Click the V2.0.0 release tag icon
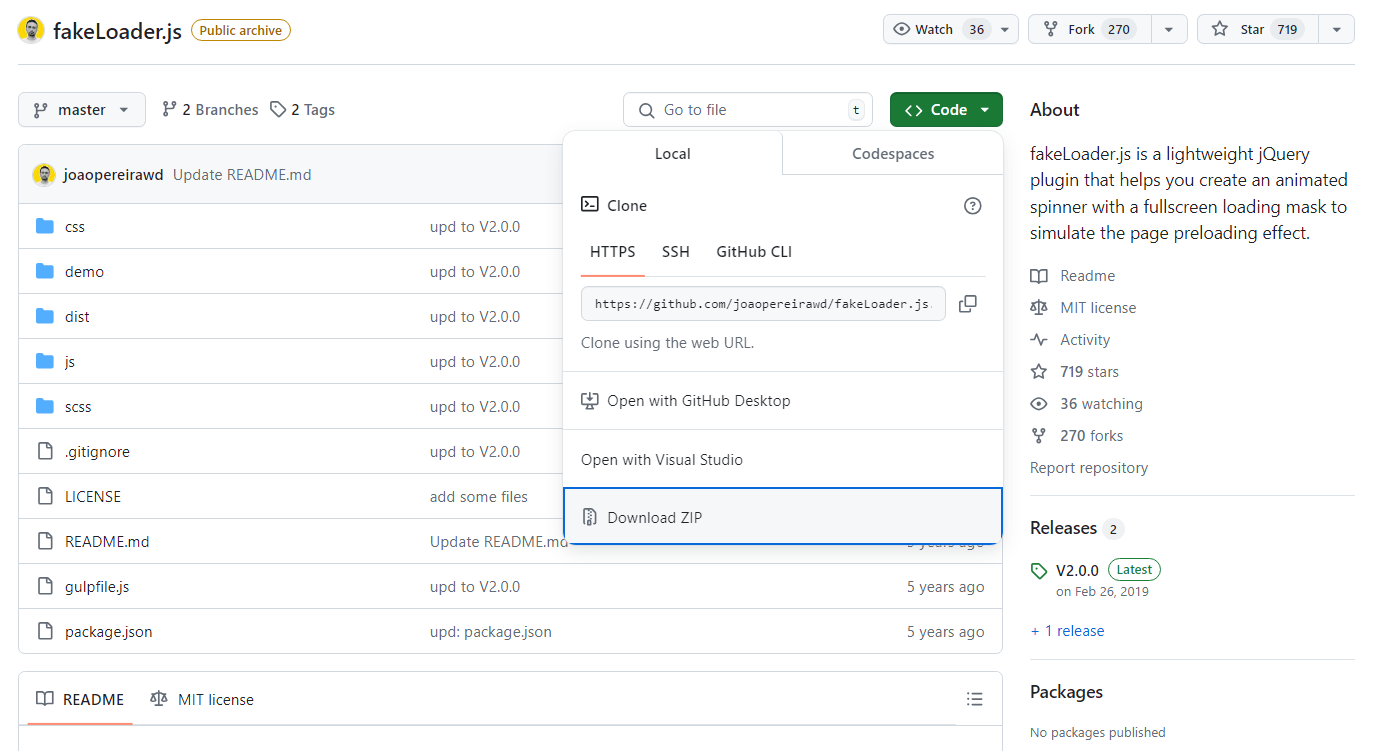 [1039, 571]
